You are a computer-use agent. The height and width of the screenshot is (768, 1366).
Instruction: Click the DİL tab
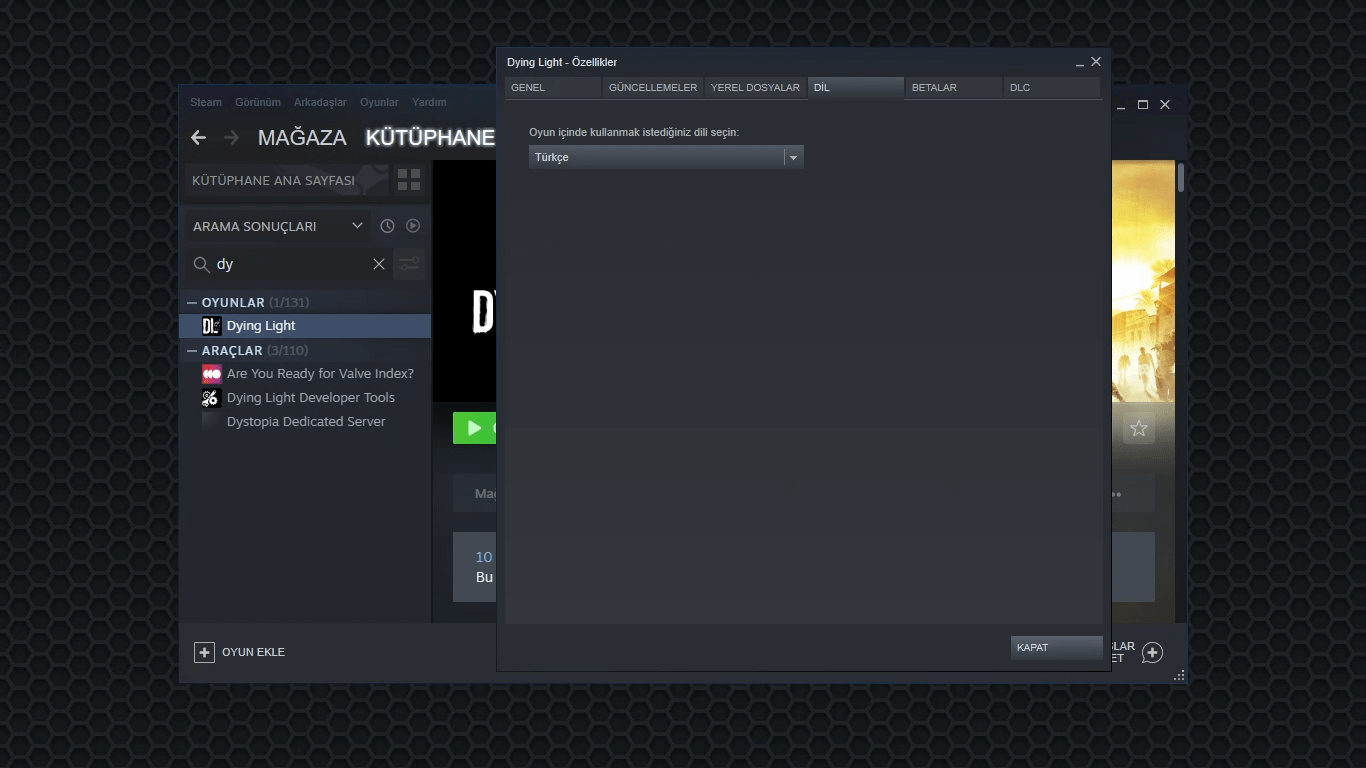[856, 88]
